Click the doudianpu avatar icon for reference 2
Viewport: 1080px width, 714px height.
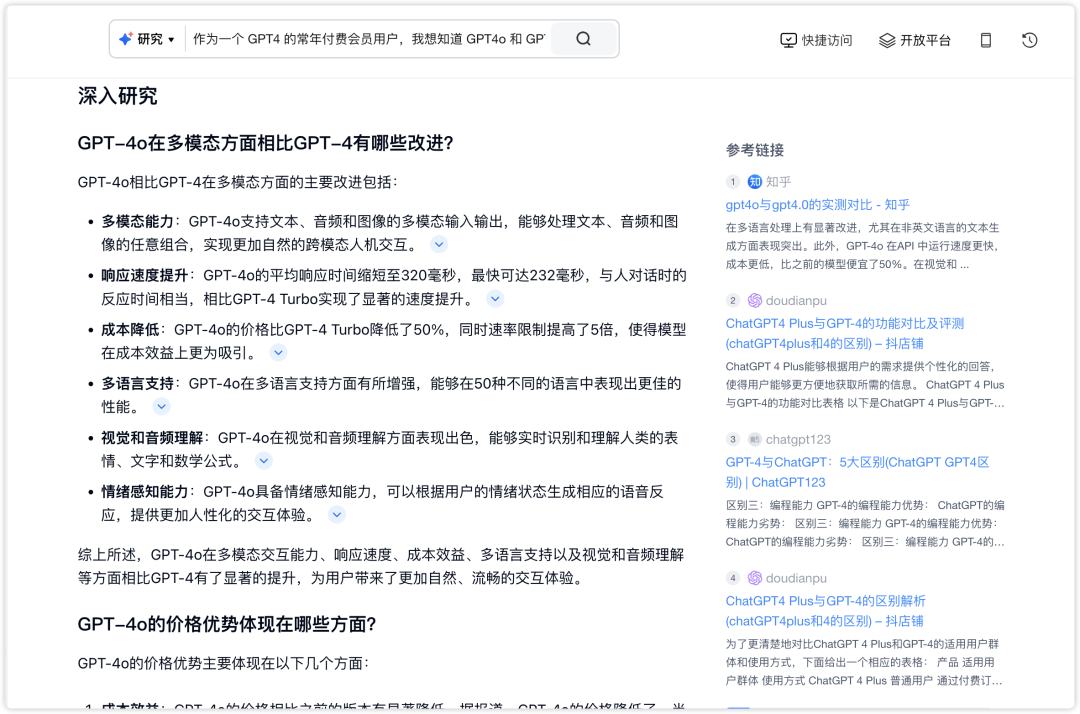pyautogui.click(x=755, y=299)
